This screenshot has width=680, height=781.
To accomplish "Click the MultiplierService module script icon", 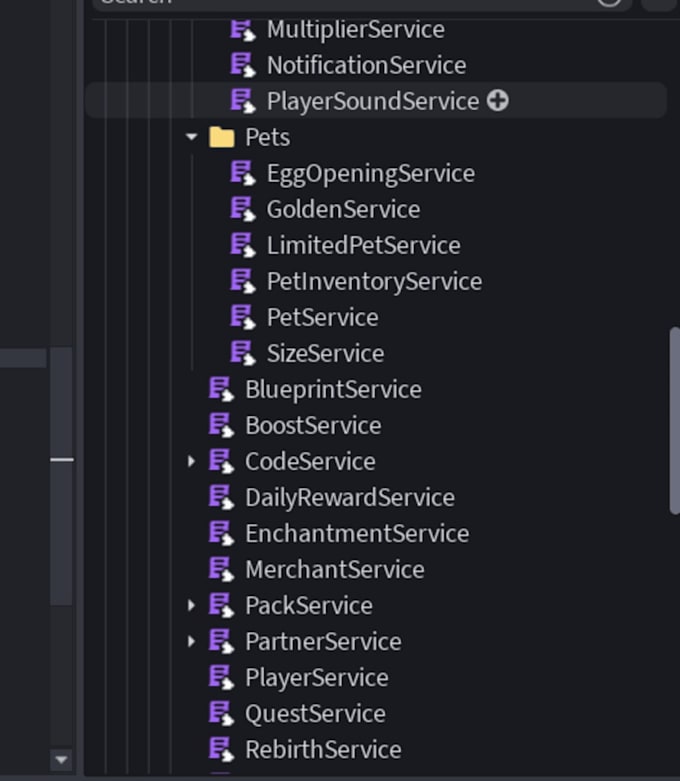I will (242, 30).
